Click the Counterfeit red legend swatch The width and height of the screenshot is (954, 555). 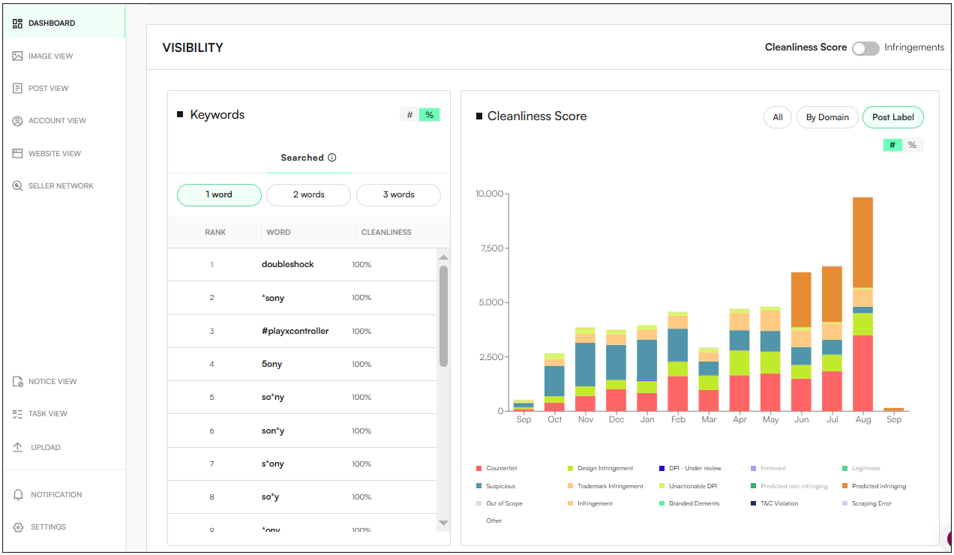(x=480, y=468)
